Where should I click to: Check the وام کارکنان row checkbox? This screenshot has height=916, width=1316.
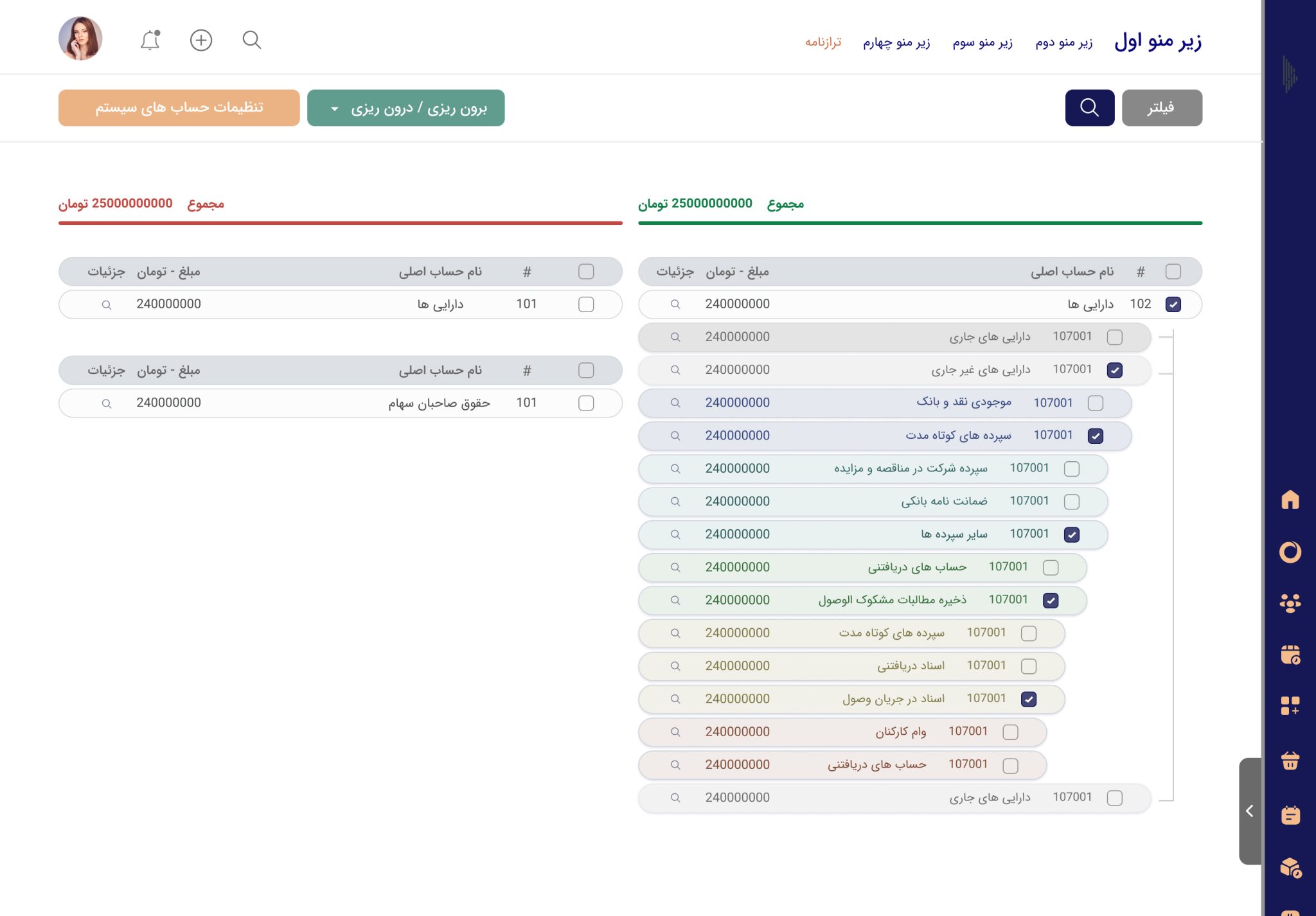tap(1010, 732)
